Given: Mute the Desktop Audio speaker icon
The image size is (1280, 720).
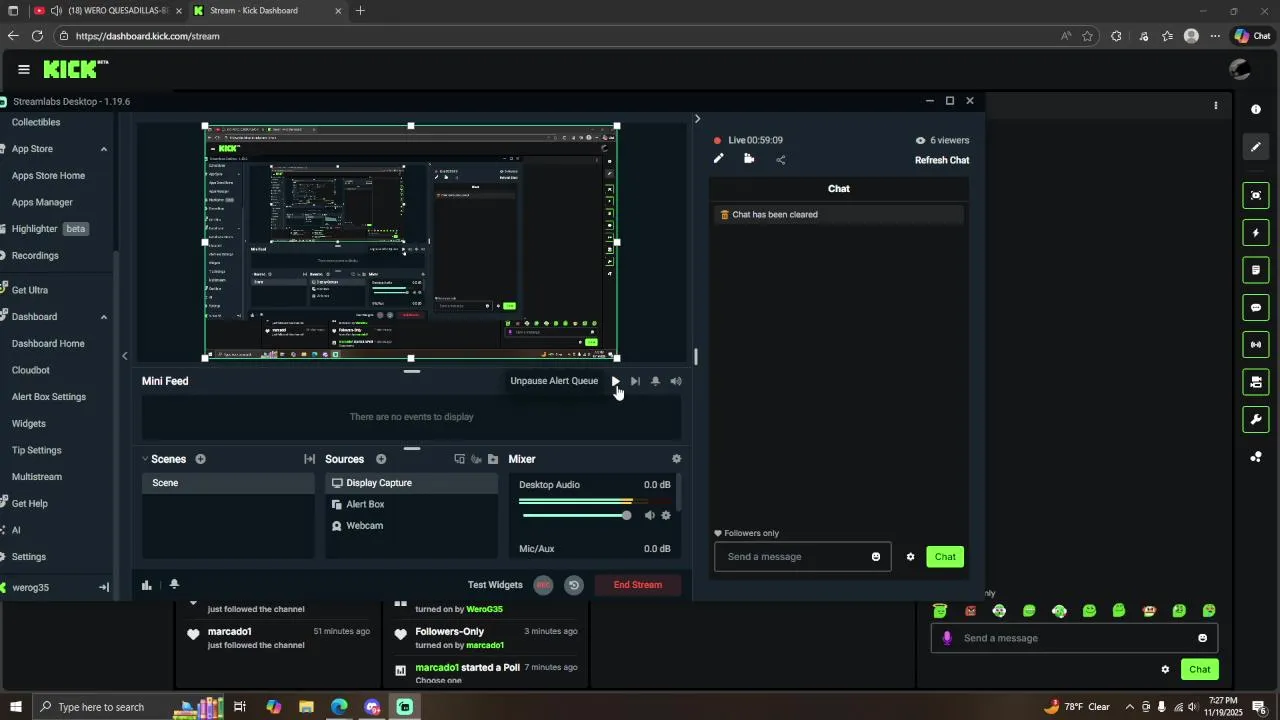Looking at the screenshot, I should 649,515.
